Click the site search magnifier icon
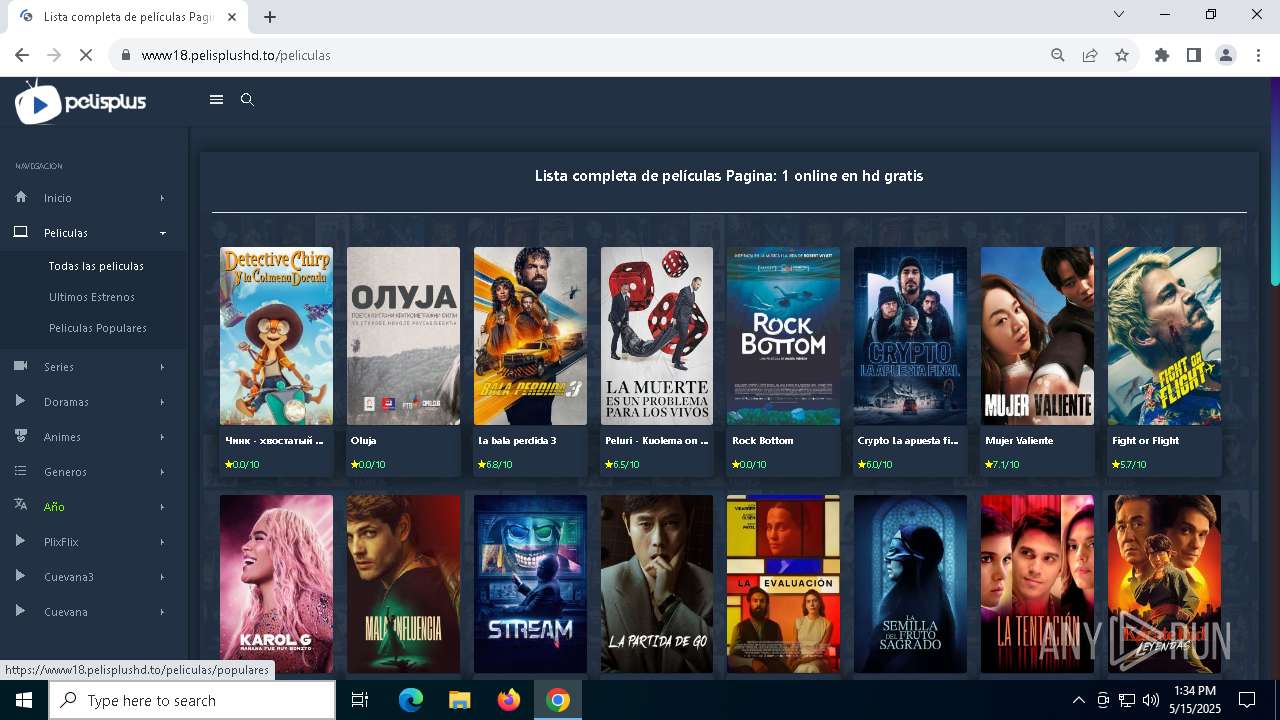 247,99
